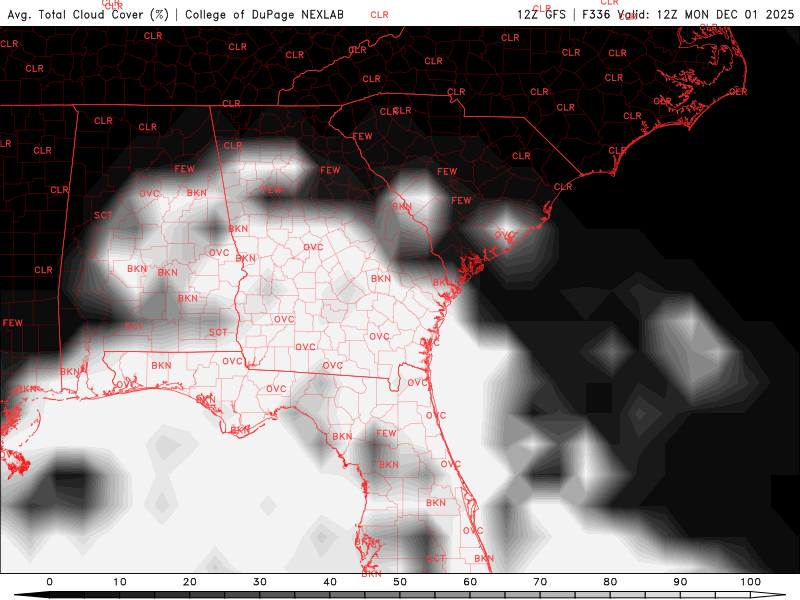Viewport: 800px width, 600px height.
Task: Click the 'Avg. Total Cloud Cover (%)' title text
Action: (x=88, y=14)
